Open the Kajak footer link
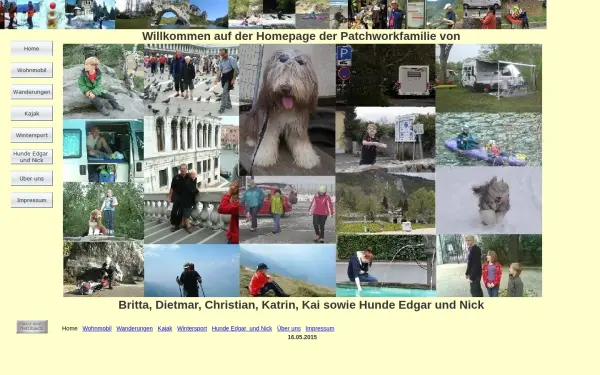 (165, 328)
